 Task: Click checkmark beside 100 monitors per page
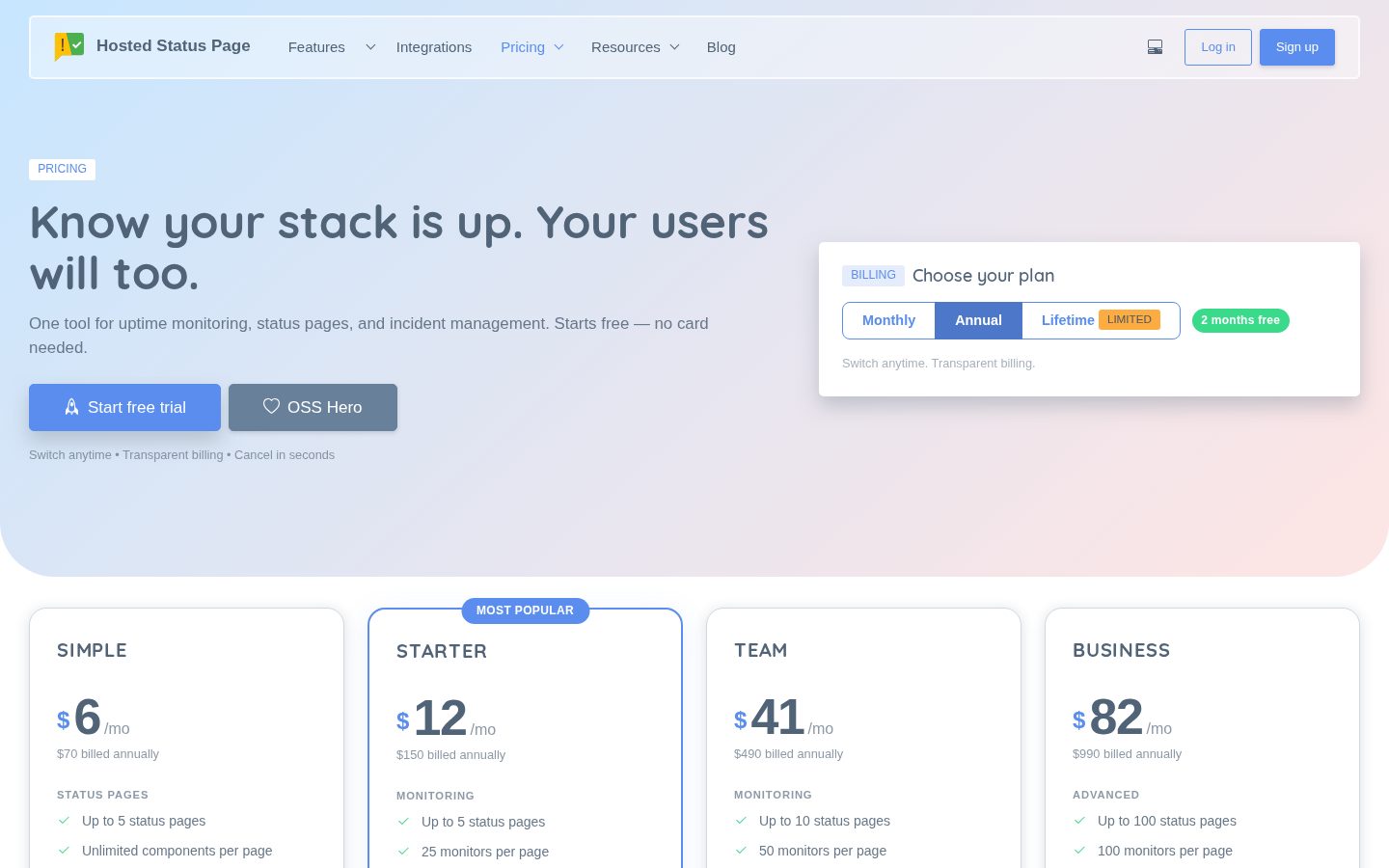pos(1079,851)
